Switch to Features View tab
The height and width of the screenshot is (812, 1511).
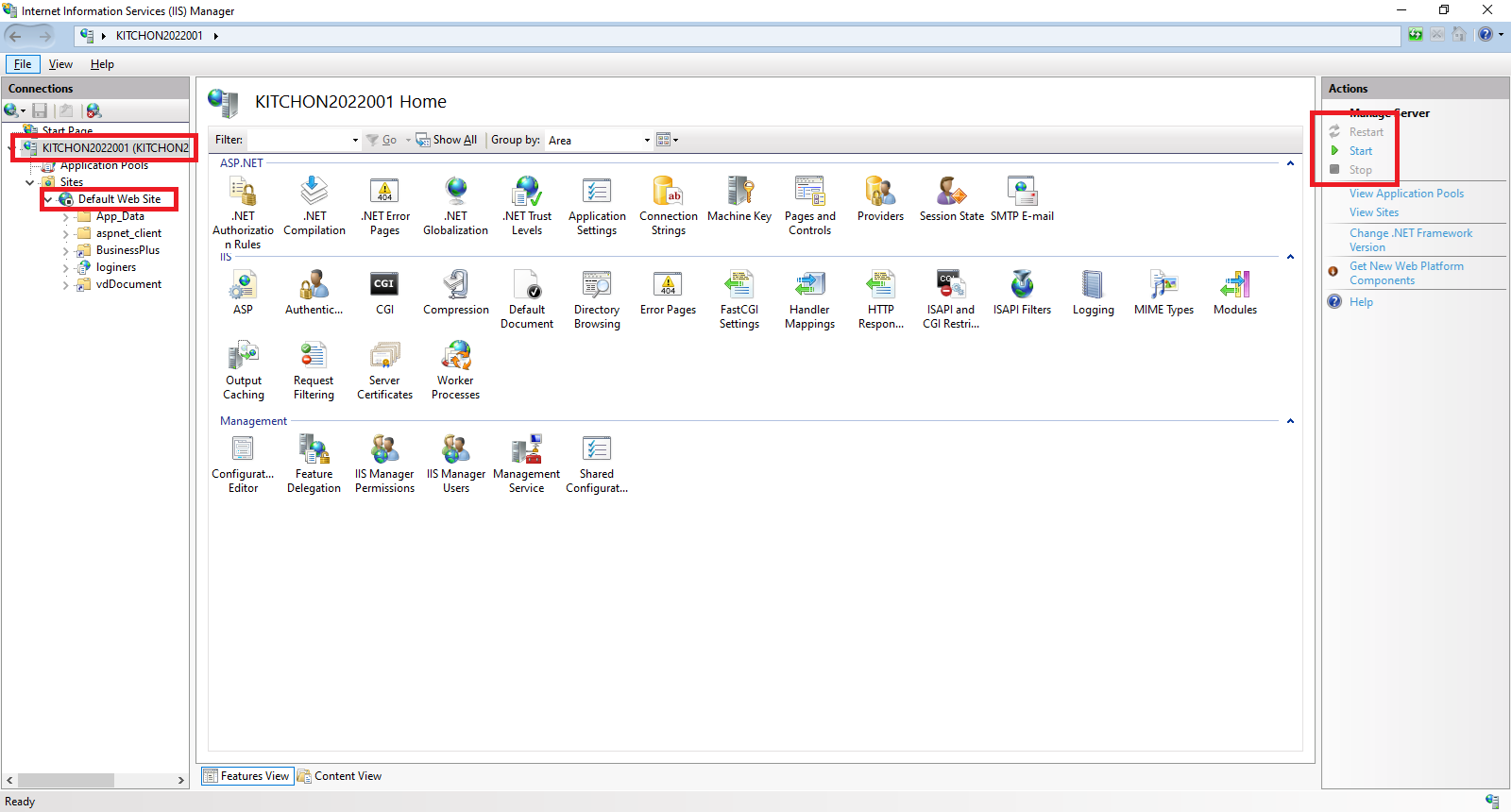[247, 776]
